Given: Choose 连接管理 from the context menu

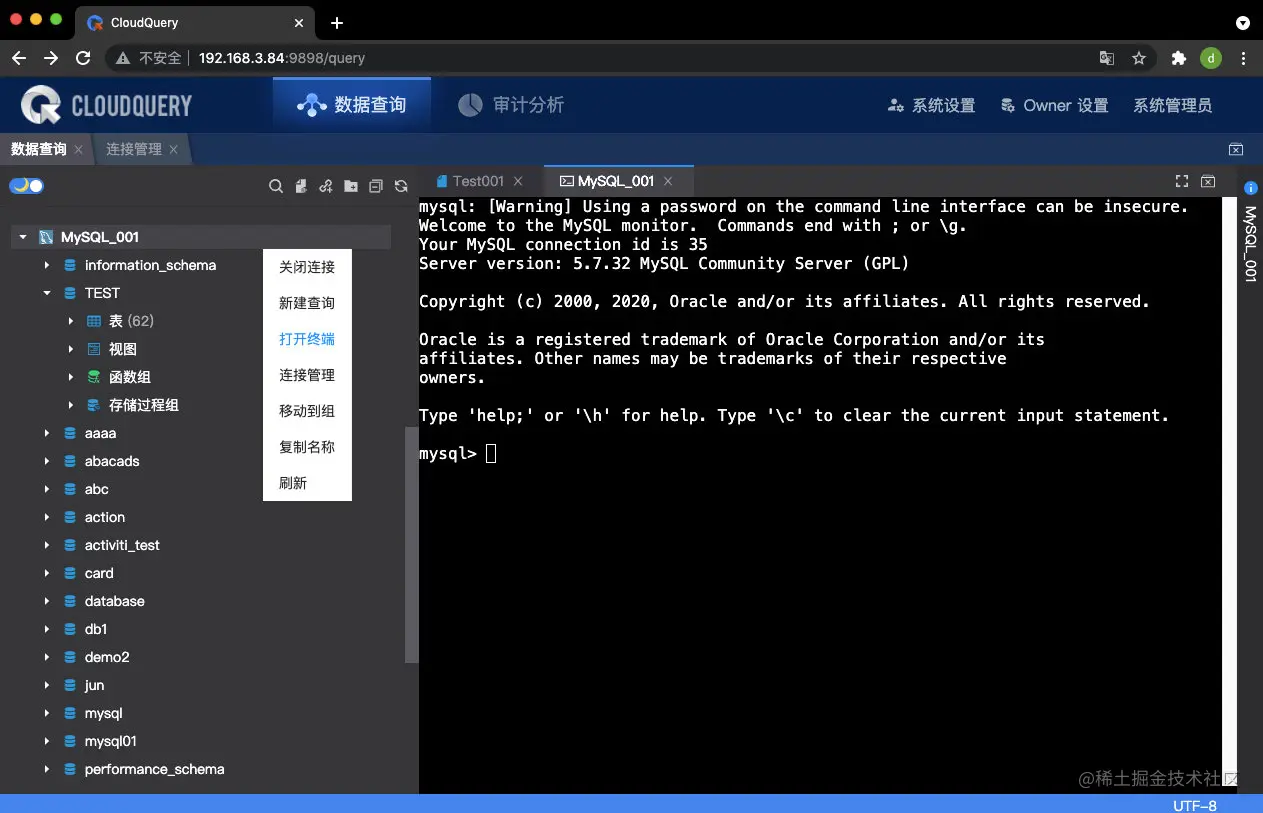Looking at the screenshot, I should click(x=307, y=375).
